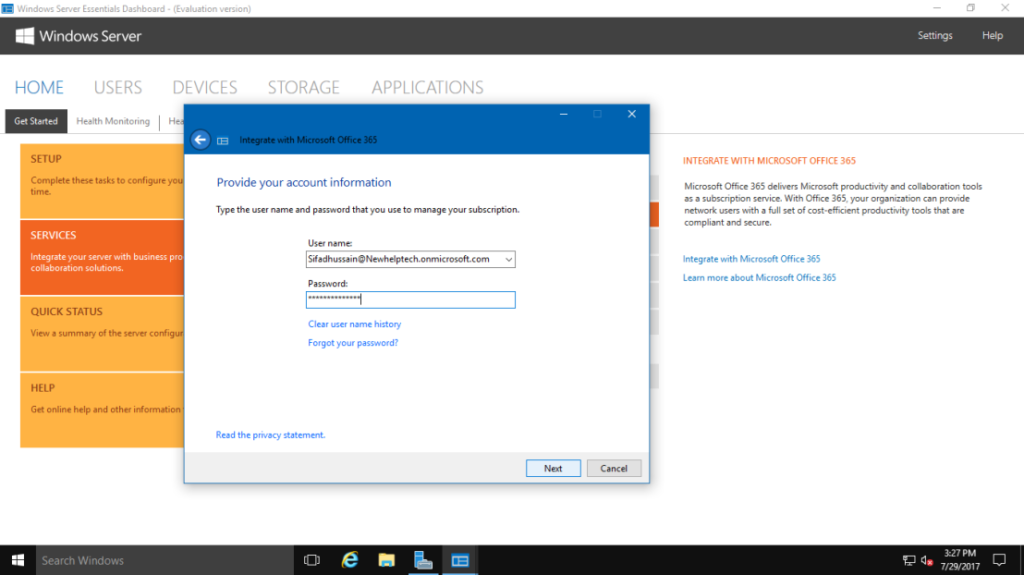Click the Essentials Dashboard taskbar icon
This screenshot has height=575, width=1024.
(x=460, y=560)
